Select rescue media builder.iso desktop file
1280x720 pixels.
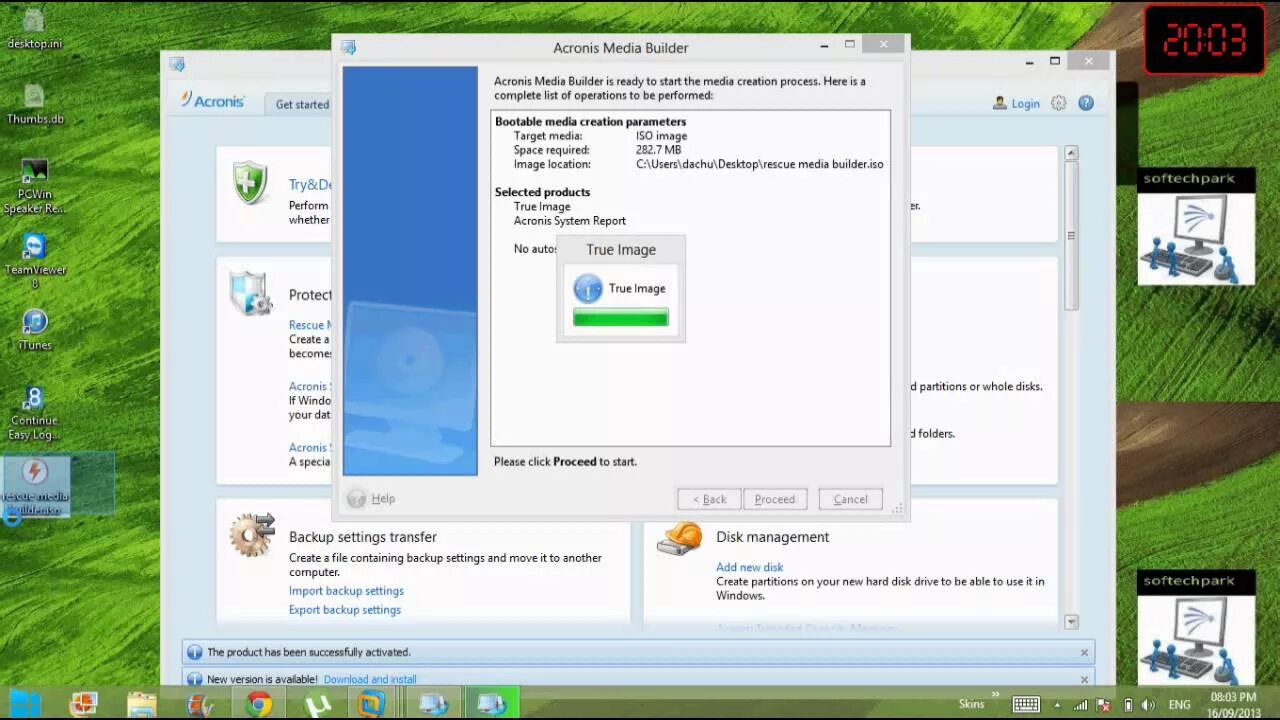pyautogui.click(x=34, y=485)
